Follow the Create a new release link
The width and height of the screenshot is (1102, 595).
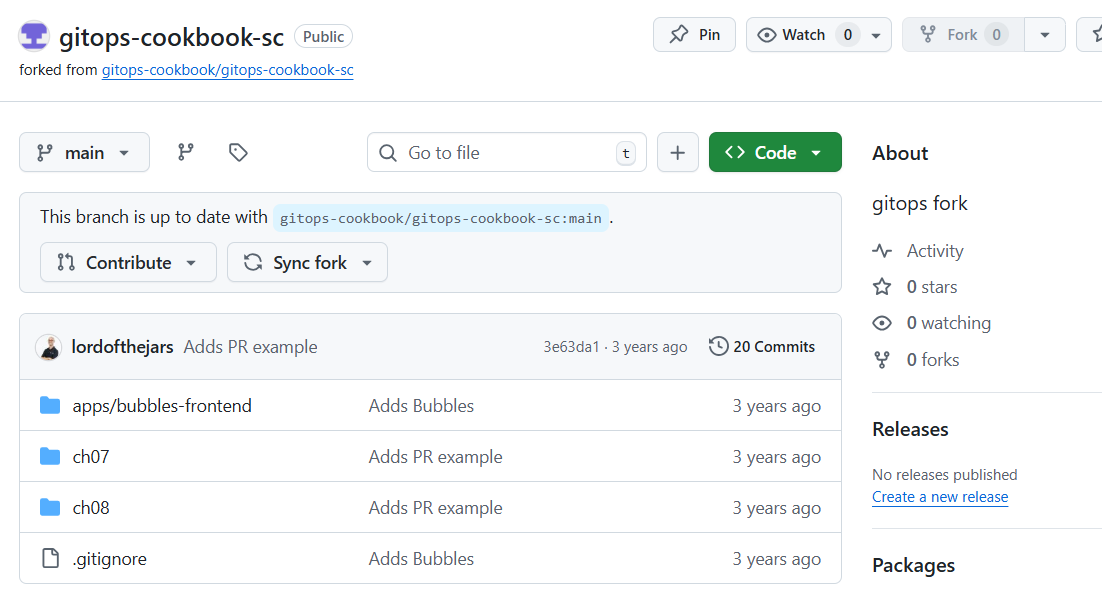coord(940,497)
